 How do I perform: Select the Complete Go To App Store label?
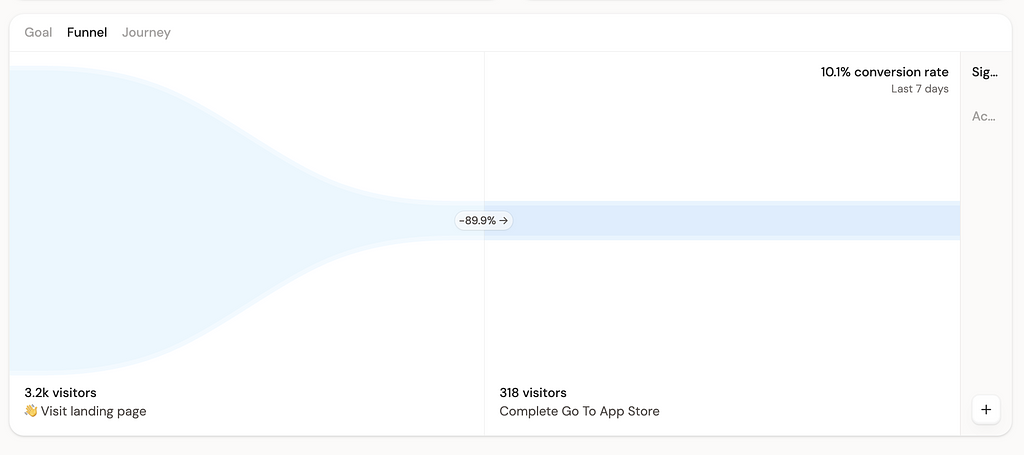(579, 411)
